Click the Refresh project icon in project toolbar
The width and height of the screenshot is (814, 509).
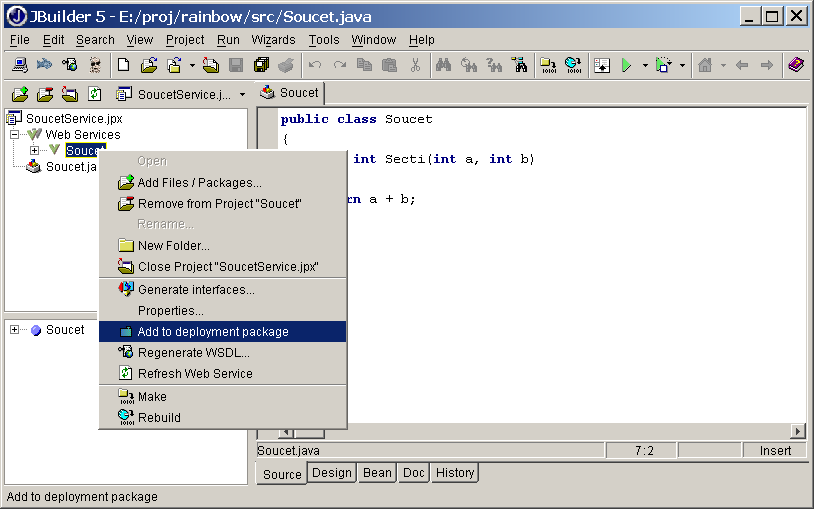[x=95, y=94]
